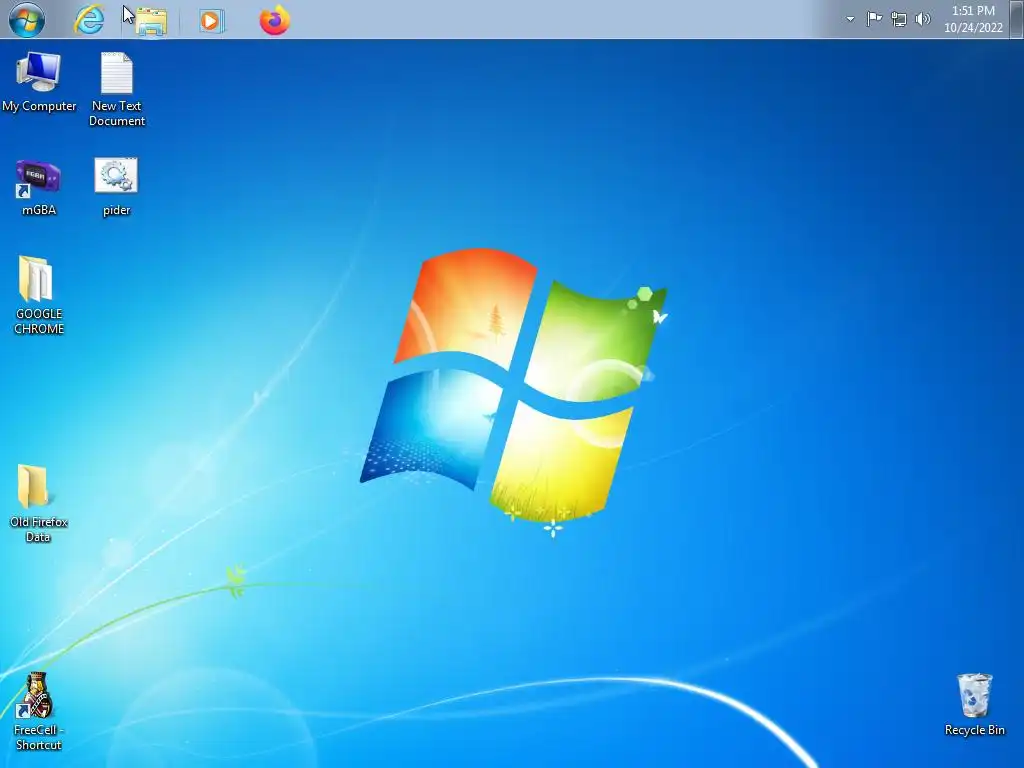The width and height of the screenshot is (1024, 768).
Task: Launch Windows Media Player from taskbar
Action: [x=211, y=21]
